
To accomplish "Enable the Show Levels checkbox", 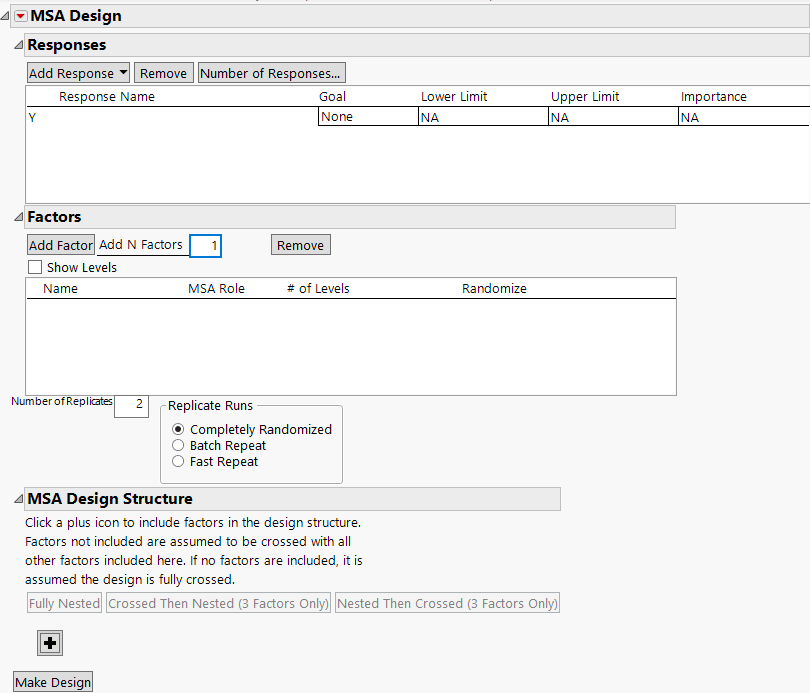I will (35, 268).
